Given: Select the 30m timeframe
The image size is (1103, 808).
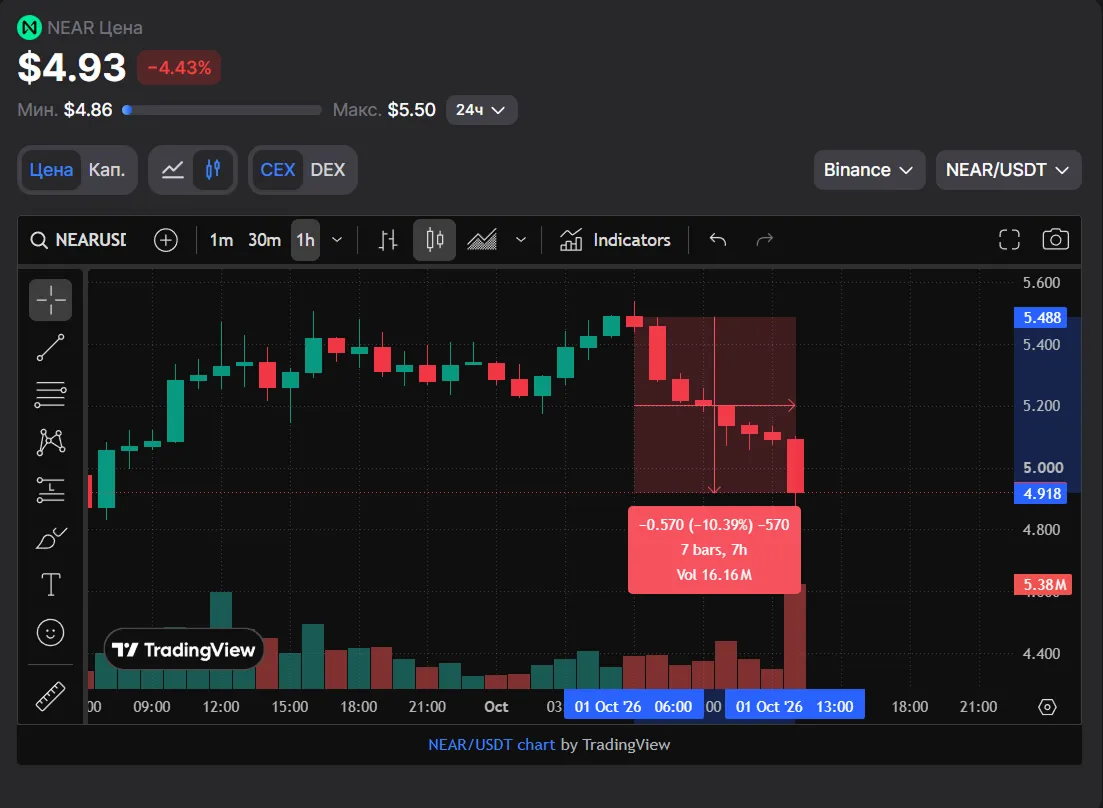Looking at the screenshot, I should (264, 241).
